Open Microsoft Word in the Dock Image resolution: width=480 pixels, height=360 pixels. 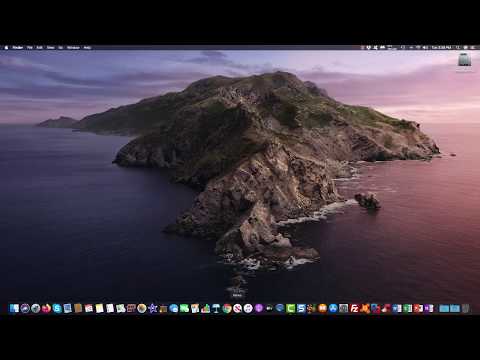397,308
